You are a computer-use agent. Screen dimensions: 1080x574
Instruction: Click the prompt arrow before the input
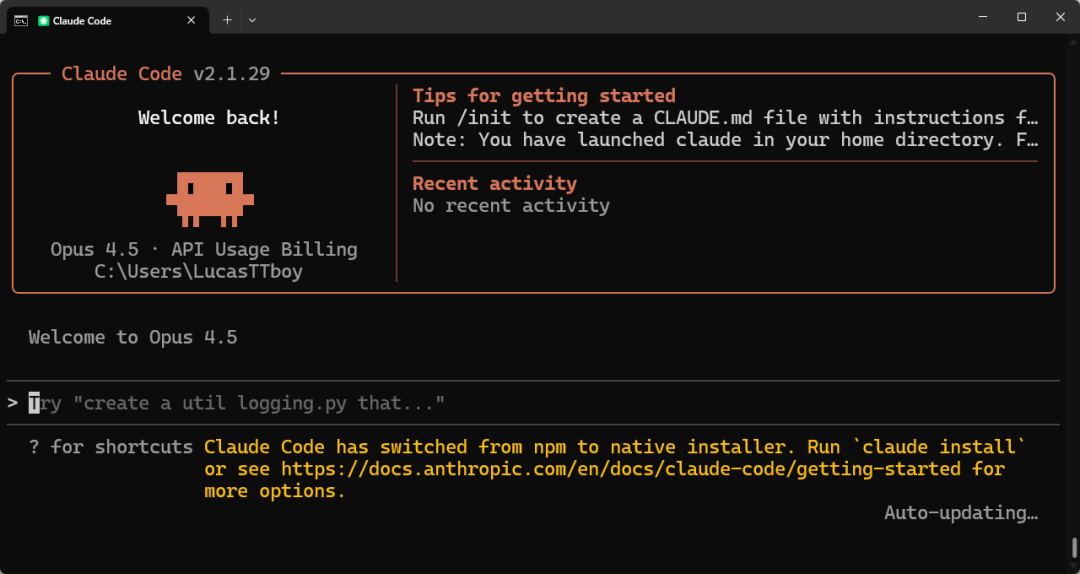click(12, 403)
